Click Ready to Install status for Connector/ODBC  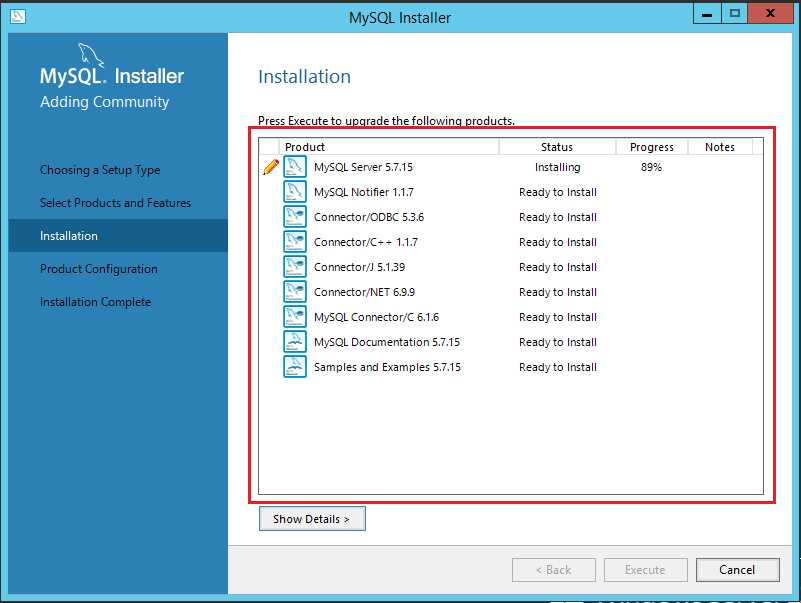558,217
